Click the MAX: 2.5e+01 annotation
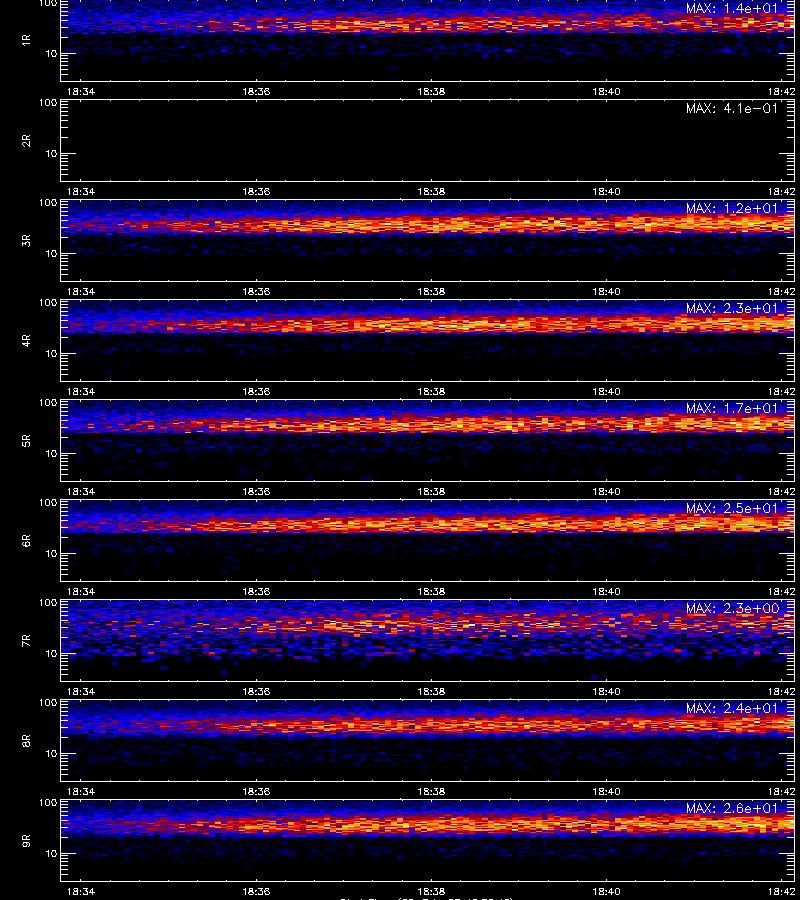The height and width of the screenshot is (900, 800). tap(732, 508)
